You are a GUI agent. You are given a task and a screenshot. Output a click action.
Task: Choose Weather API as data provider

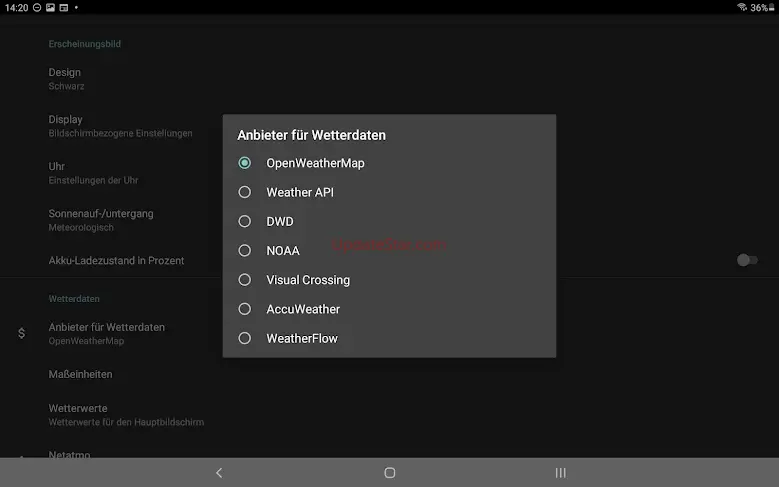(245, 192)
